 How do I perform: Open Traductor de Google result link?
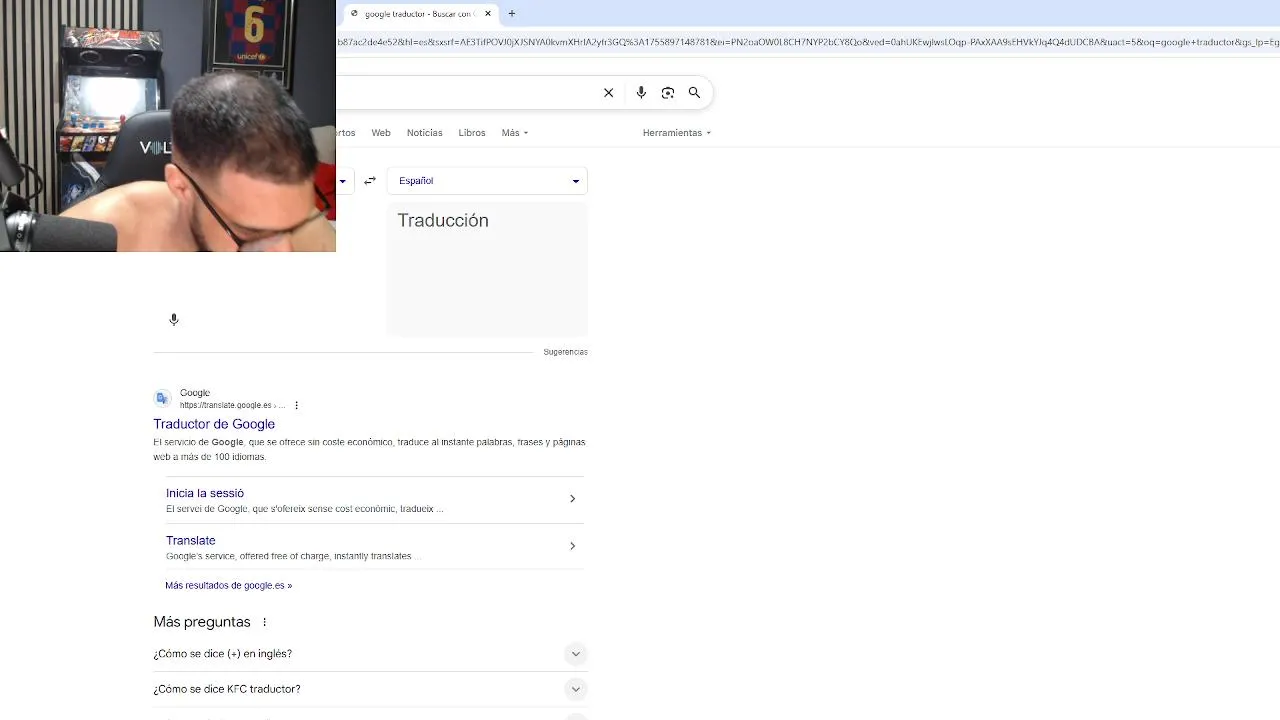coord(214,424)
